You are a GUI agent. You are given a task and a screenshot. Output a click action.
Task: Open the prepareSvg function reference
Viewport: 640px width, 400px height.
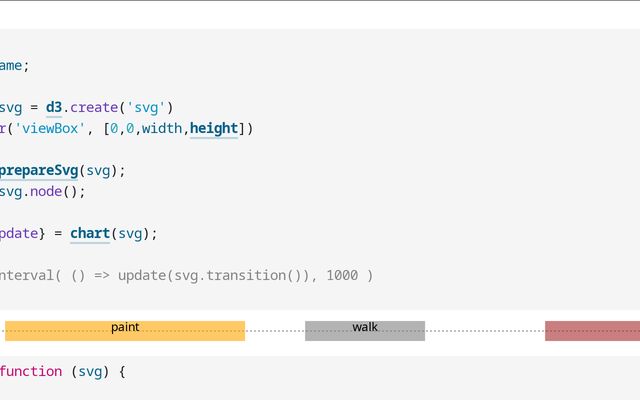point(38,170)
